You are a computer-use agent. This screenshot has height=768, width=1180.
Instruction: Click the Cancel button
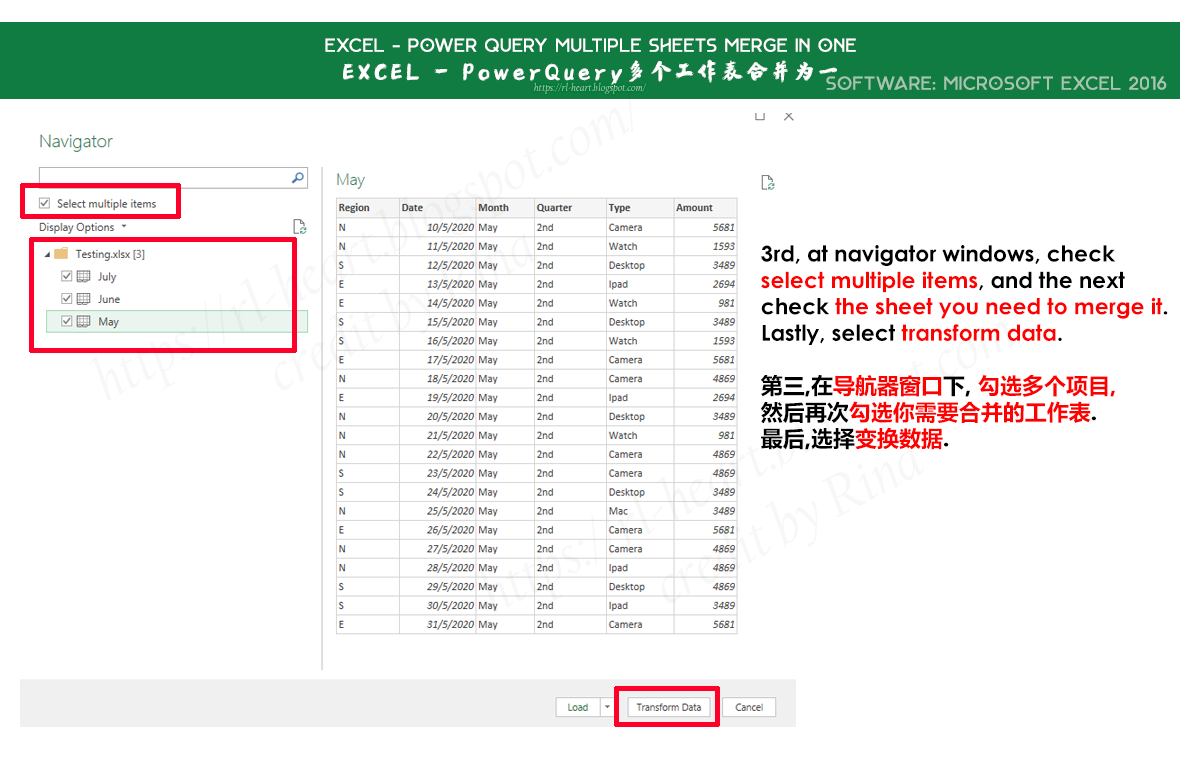point(749,707)
